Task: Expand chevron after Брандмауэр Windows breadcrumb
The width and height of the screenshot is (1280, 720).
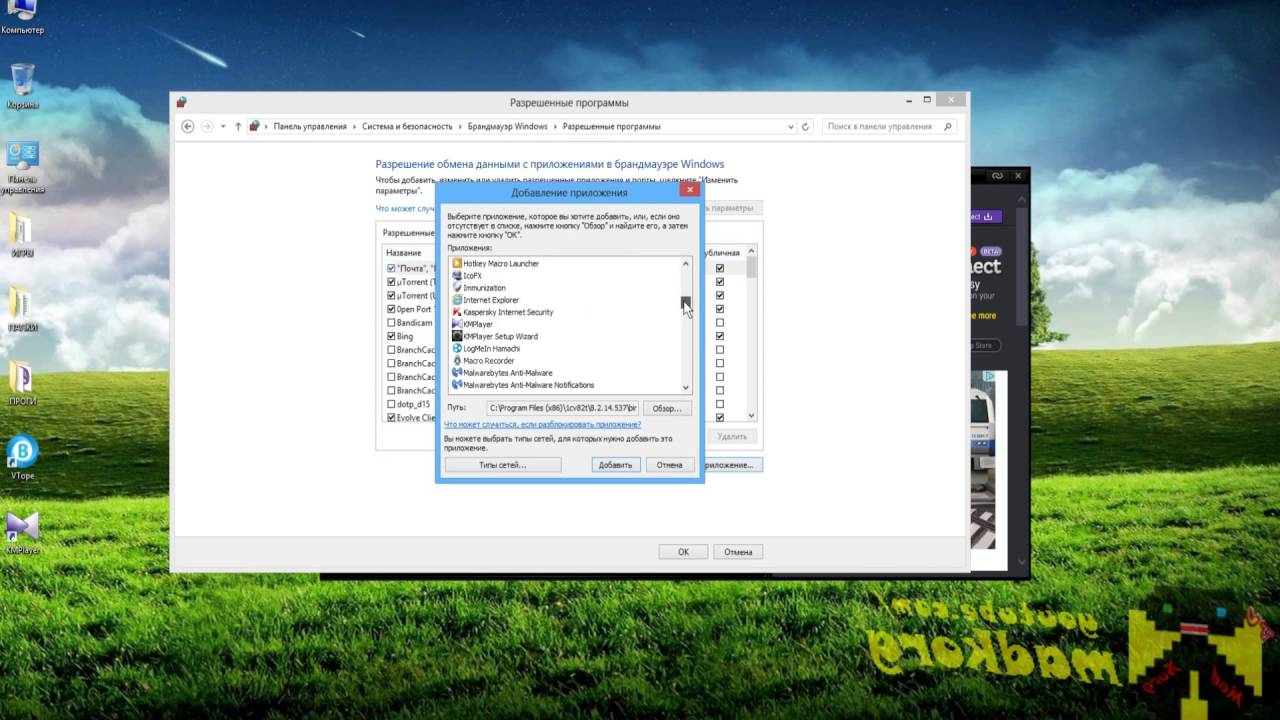Action: (555, 127)
